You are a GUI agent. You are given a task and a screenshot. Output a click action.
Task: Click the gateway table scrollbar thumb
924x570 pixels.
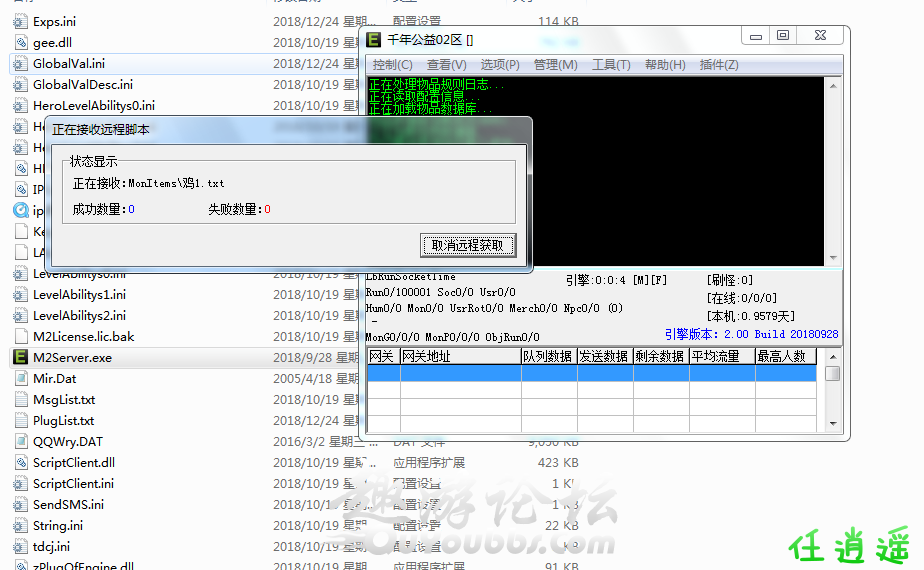pos(833,374)
